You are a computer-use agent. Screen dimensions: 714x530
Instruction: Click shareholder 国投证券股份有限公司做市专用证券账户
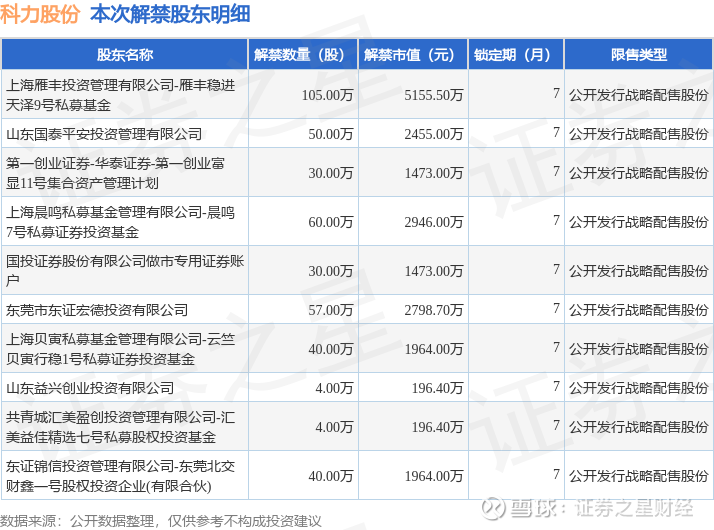(125, 270)
